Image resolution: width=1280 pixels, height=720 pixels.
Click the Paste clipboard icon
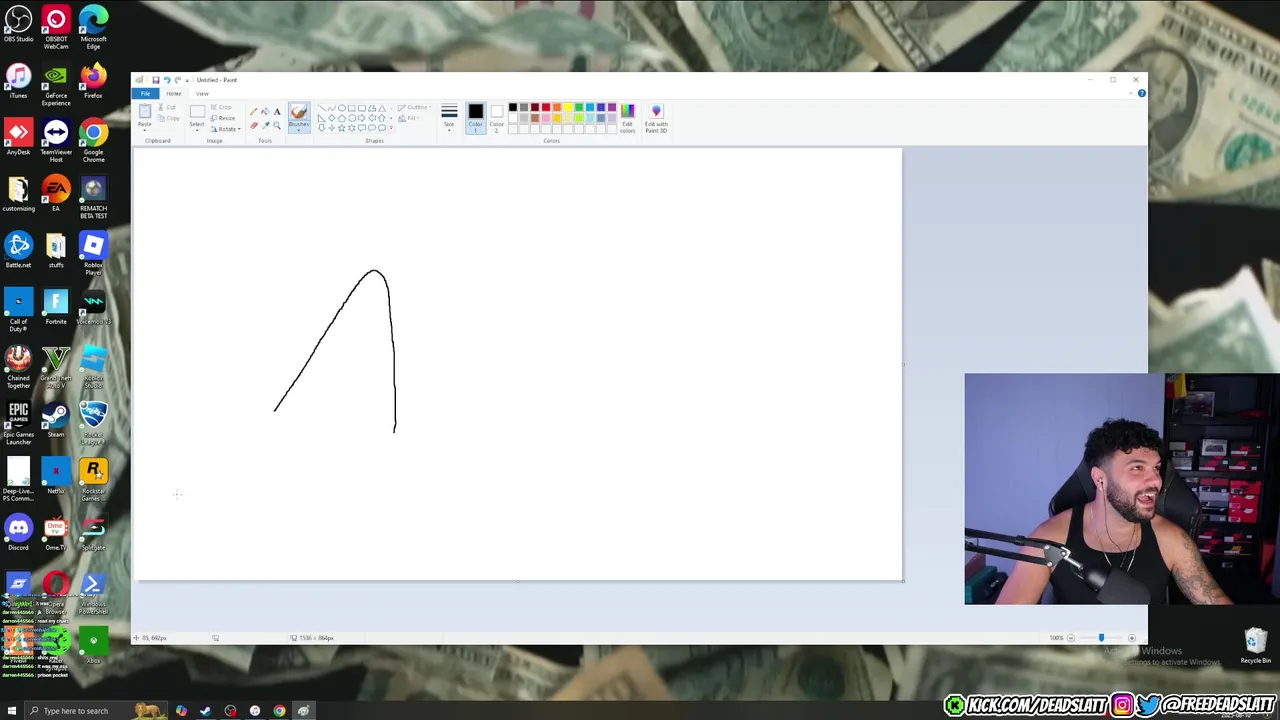(x=145, y=111)
